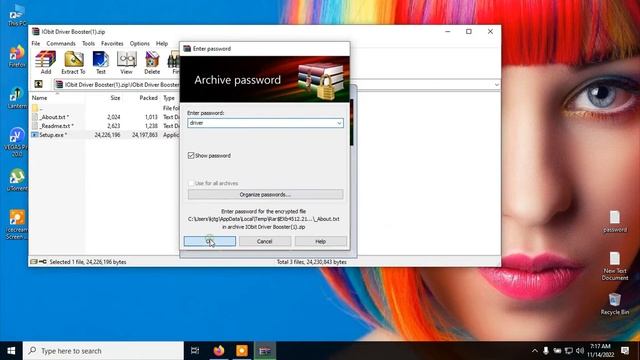Open VEGAS Pro desktop shortcut
This screenshot has width=640, height=360.
pyautogui.click(x=17, y=143)
